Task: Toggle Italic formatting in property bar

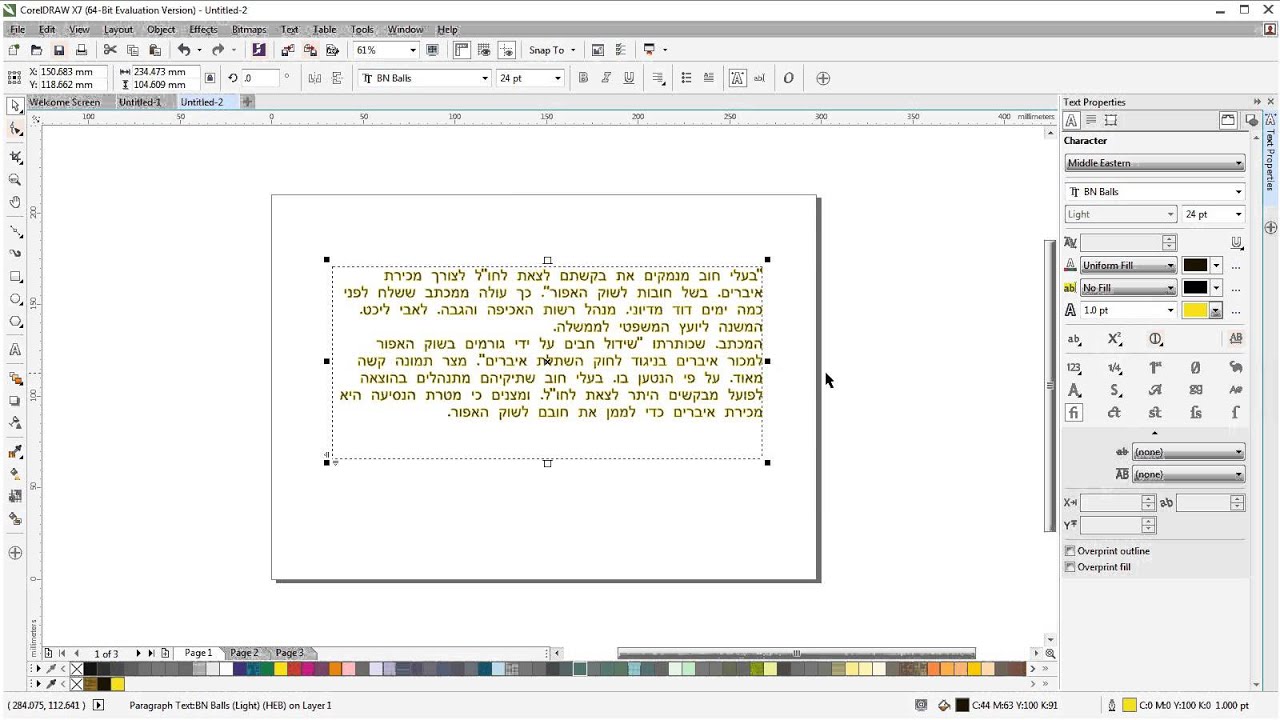Action: pos(606,78)
